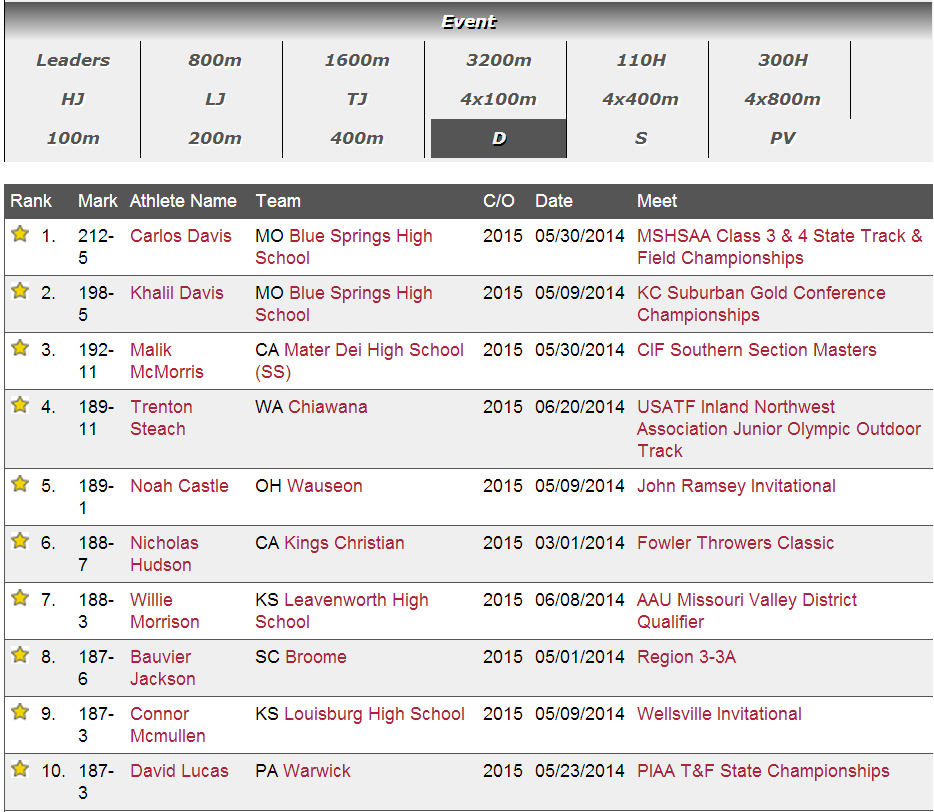Click the star icon for rank 10
The height and width of the screenshot is (812, 934).
(x=20, y=770)
